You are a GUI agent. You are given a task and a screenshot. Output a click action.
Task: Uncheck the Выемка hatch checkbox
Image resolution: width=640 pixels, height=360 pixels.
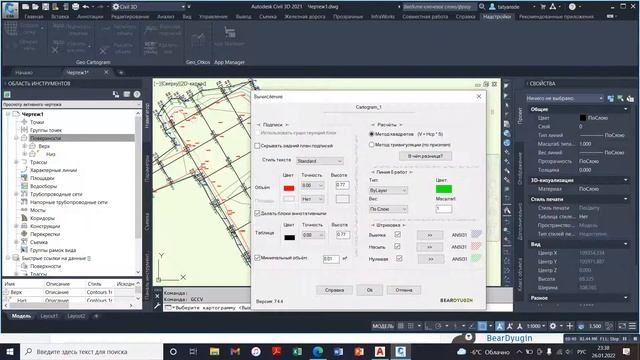pyautogui.click(x=398, y=235)
